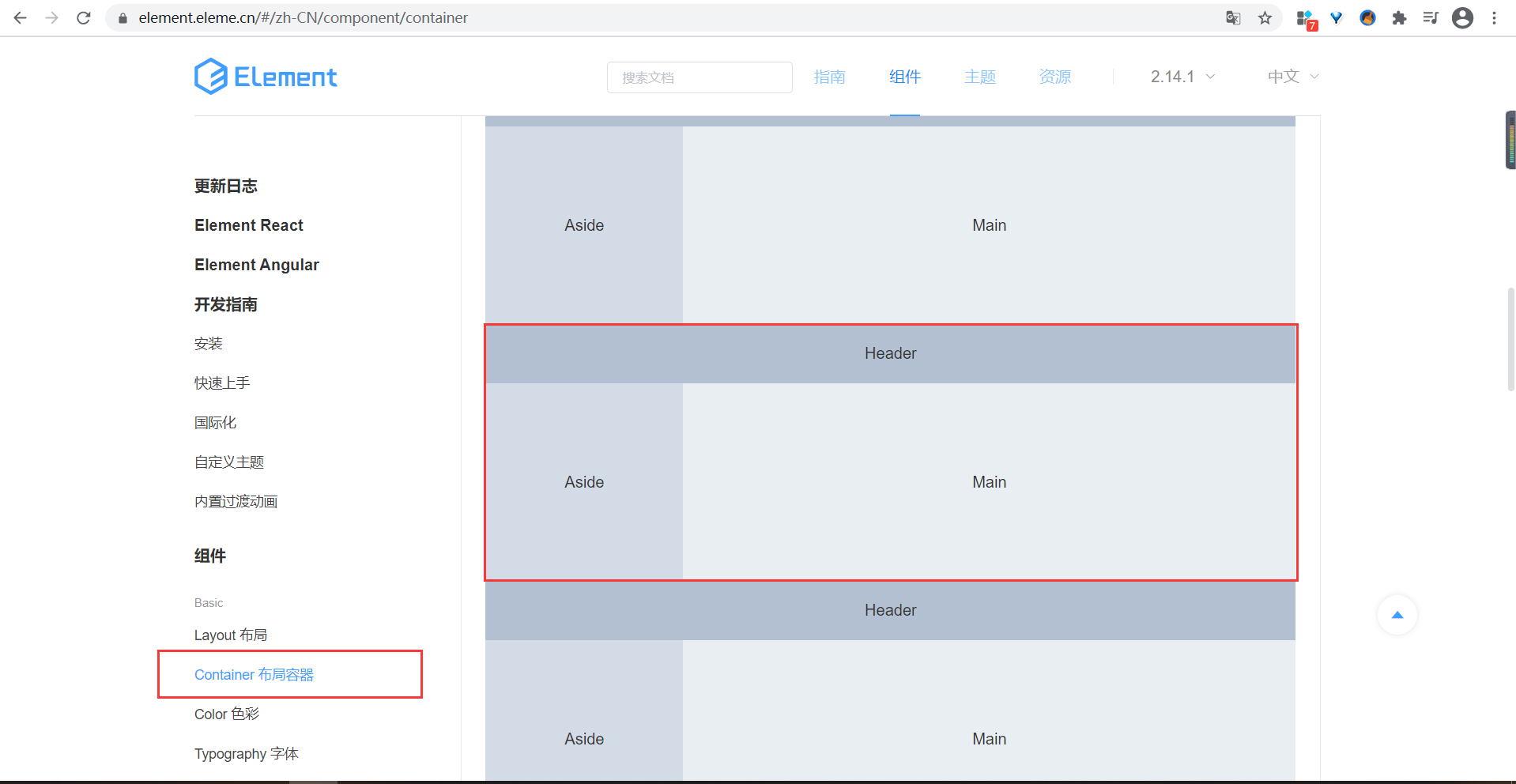Image resolution: width=1516 pixels, height=784 pixels.
Task: Click the Element logo
Action: (x=266, y=77)
